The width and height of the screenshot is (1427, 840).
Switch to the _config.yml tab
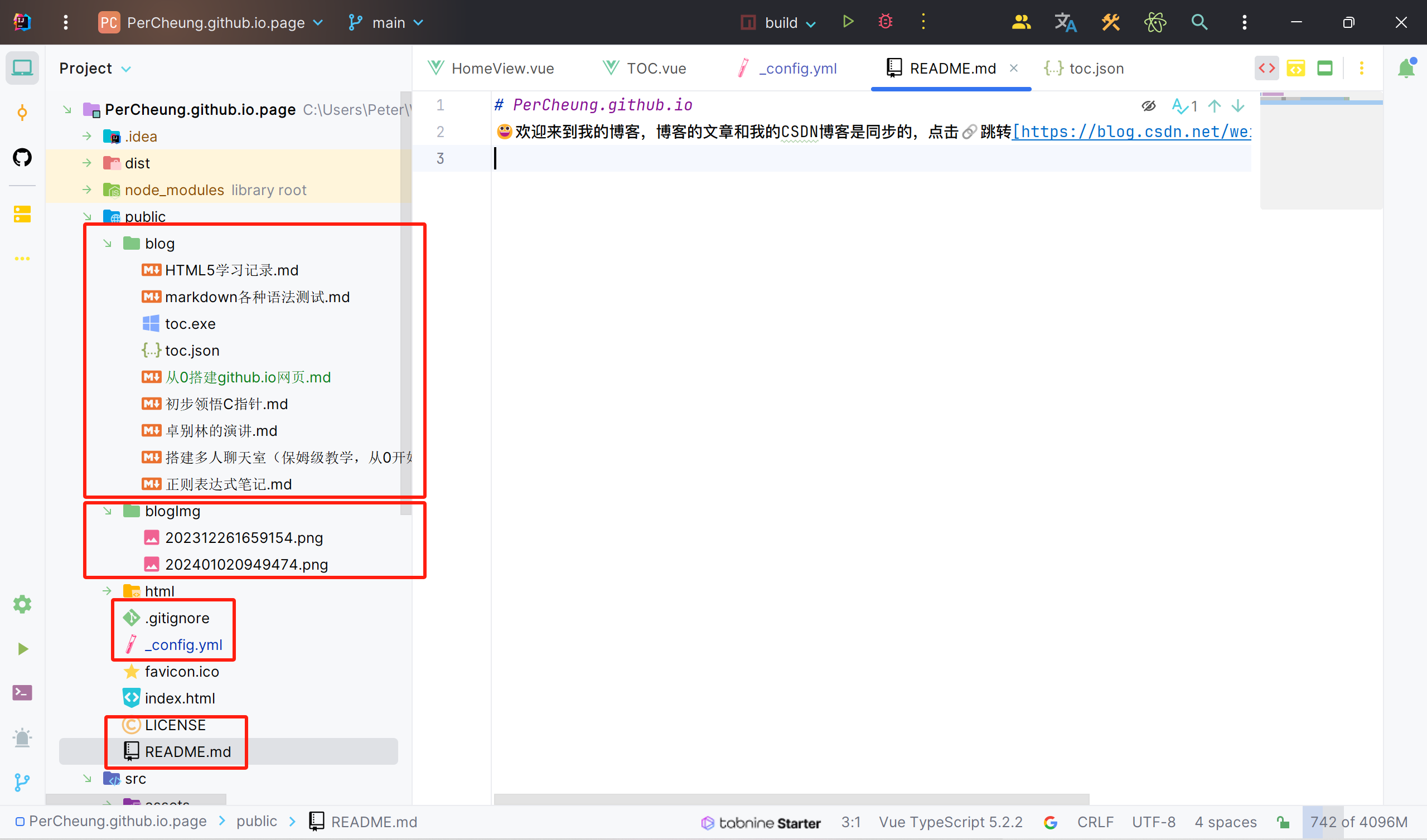[788, 68]
